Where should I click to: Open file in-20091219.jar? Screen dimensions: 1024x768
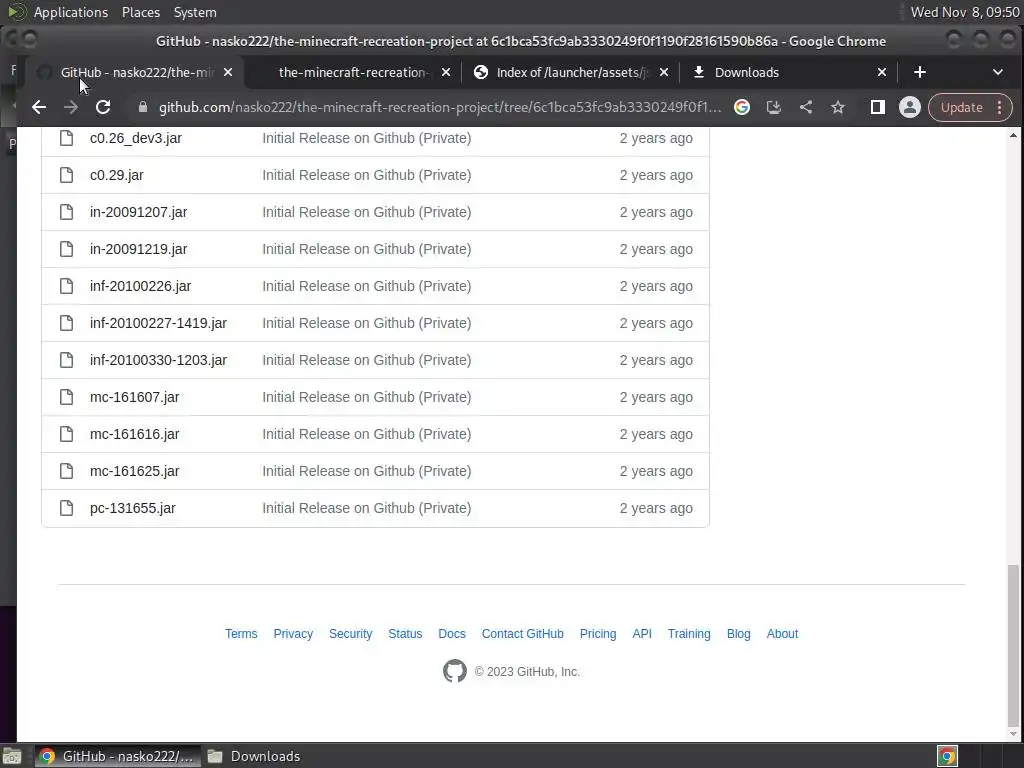click(x=138, y=249)
